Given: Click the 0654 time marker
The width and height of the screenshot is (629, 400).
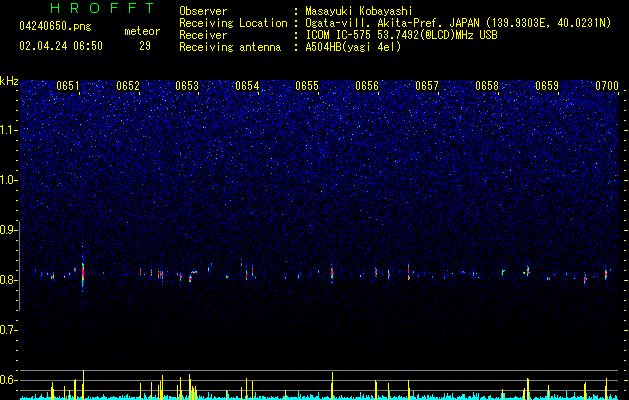Looking at the screenshot, I should click(x=247, y=86).
